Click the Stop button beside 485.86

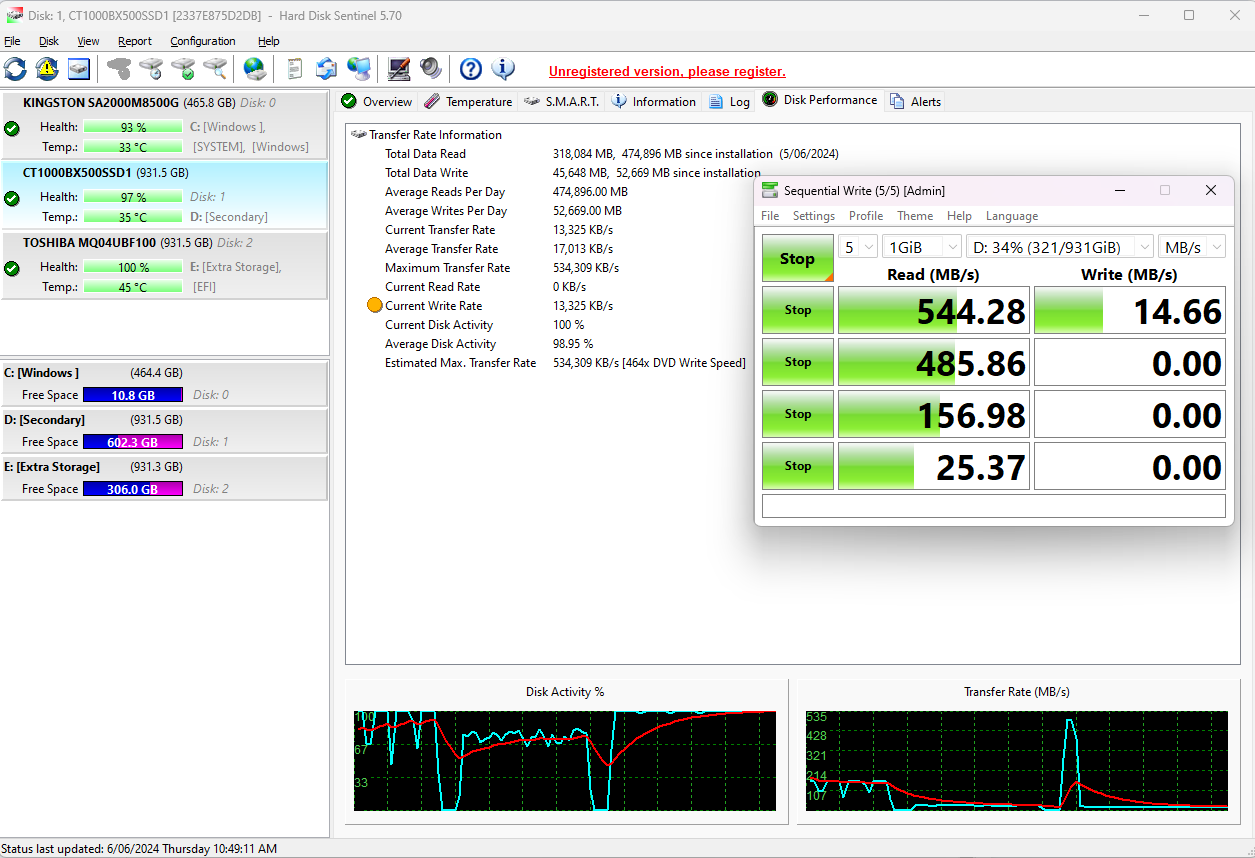point(797,362)
